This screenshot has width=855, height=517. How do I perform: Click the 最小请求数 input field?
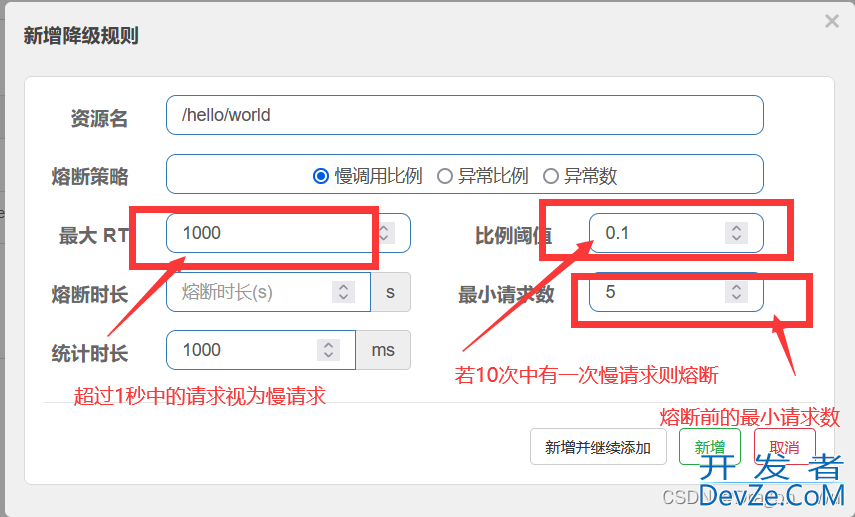(x=676, y=292)
